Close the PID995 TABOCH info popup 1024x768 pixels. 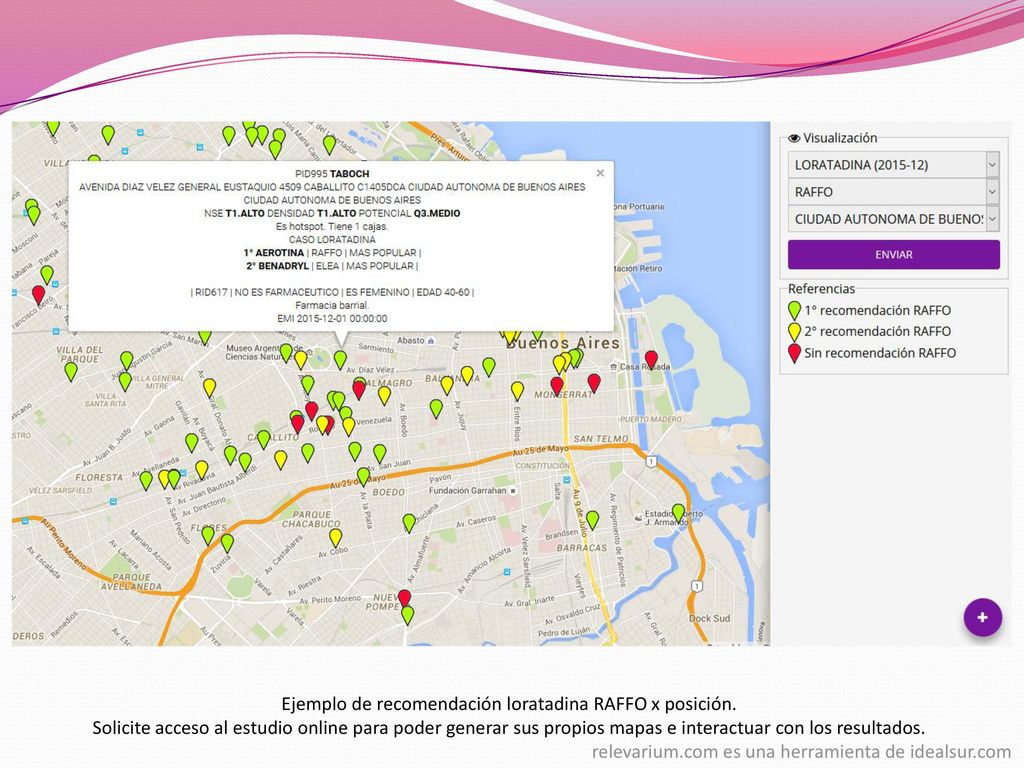point(600,173)
